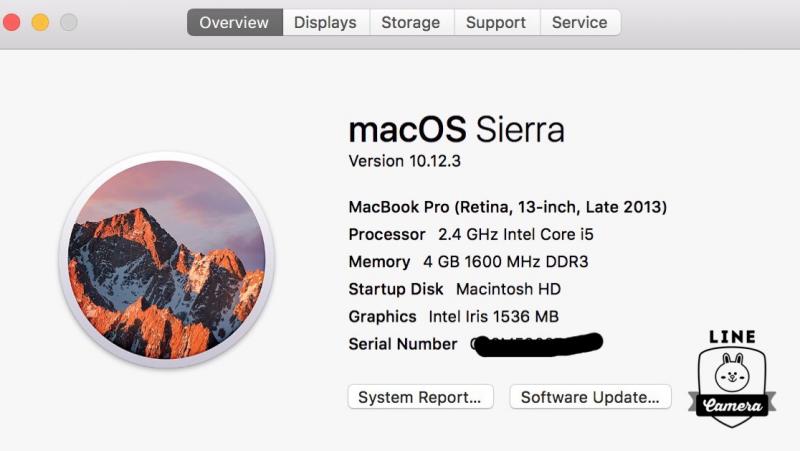Select the Support tab
This screenshot has height=451, width=800.
tap(496, 22)
